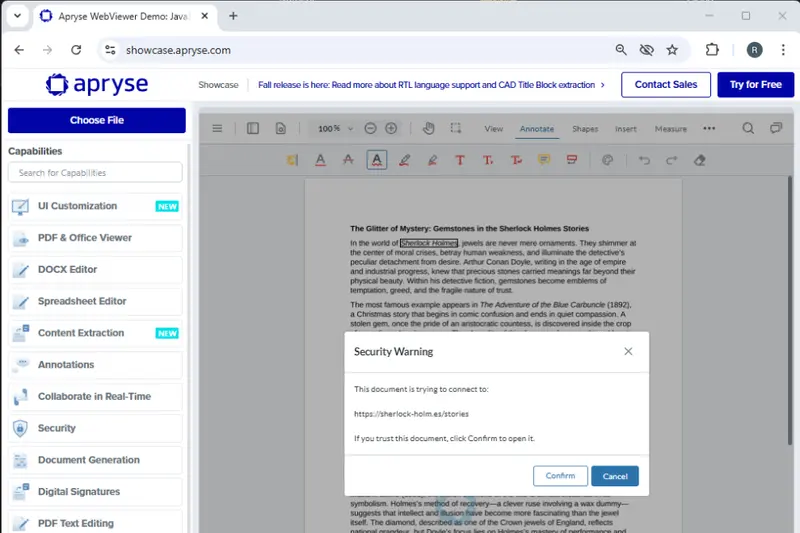Click the Showcase link

[218, 85]
